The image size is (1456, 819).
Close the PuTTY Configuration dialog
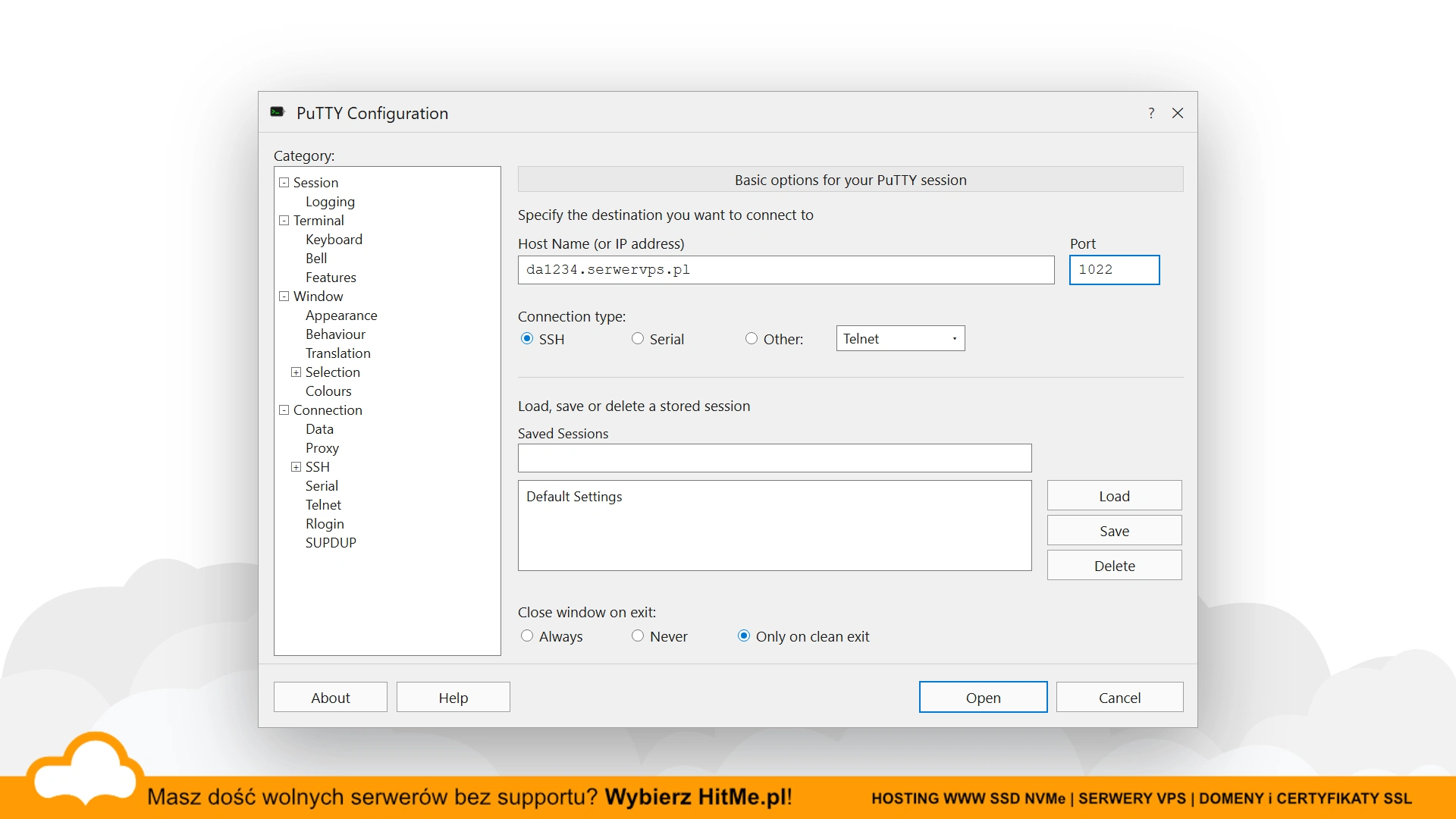(1178, 113)
